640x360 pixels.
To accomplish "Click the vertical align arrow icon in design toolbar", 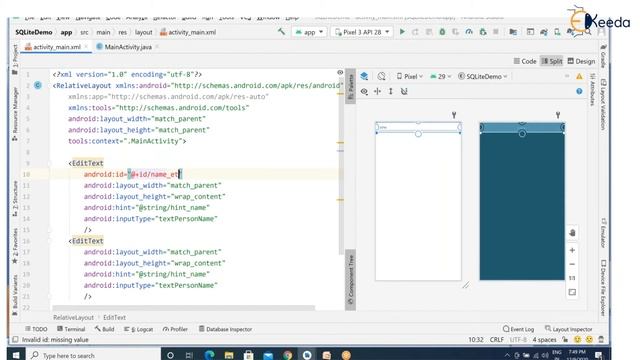I will click(x=391, y=91).
